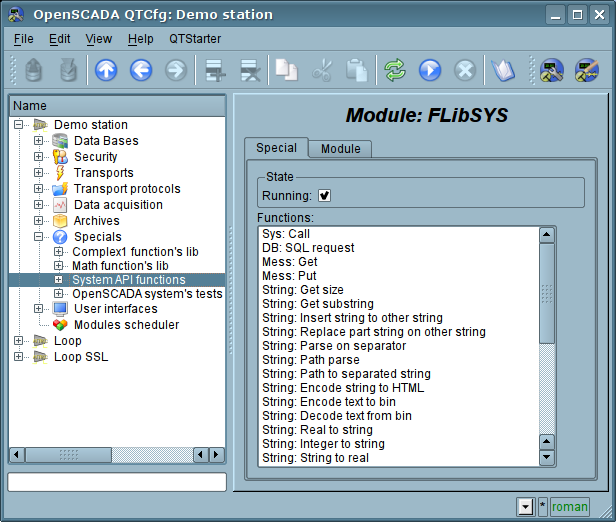Click the Data acquisition chart icon
616x522 pixels.
[x=60, y=205]
